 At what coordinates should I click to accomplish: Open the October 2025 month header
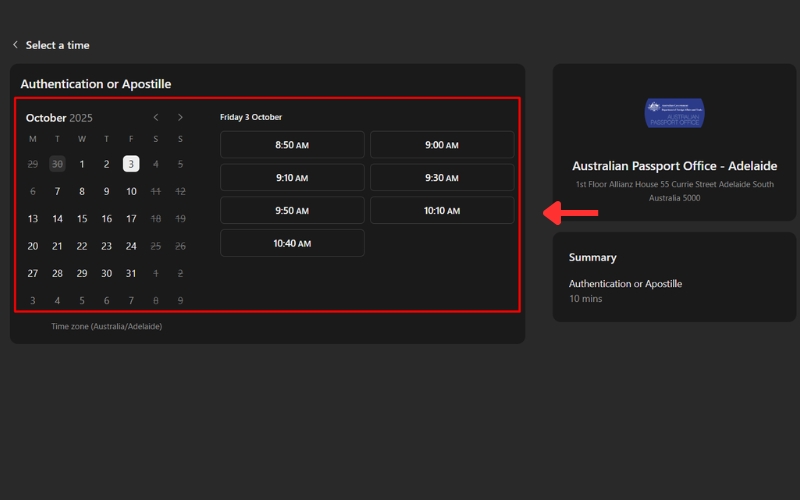(x=59, y=118)
